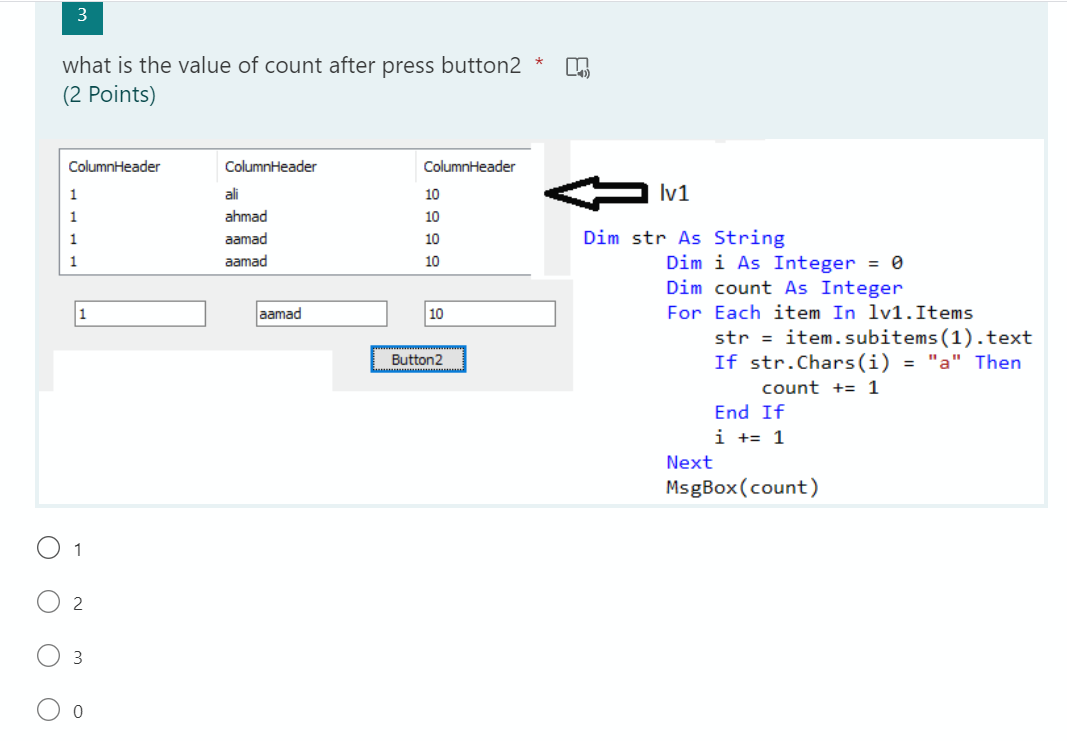Click the textbox containing value 1
This screenshot has height=741, width=1067.
(139, 313)
